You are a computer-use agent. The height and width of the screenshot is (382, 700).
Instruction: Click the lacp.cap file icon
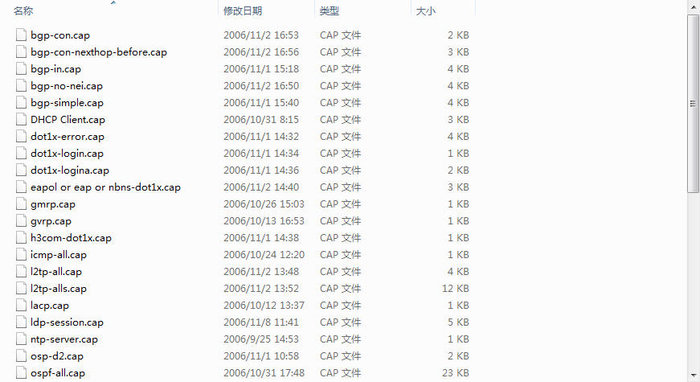click(x=21, y=305)
